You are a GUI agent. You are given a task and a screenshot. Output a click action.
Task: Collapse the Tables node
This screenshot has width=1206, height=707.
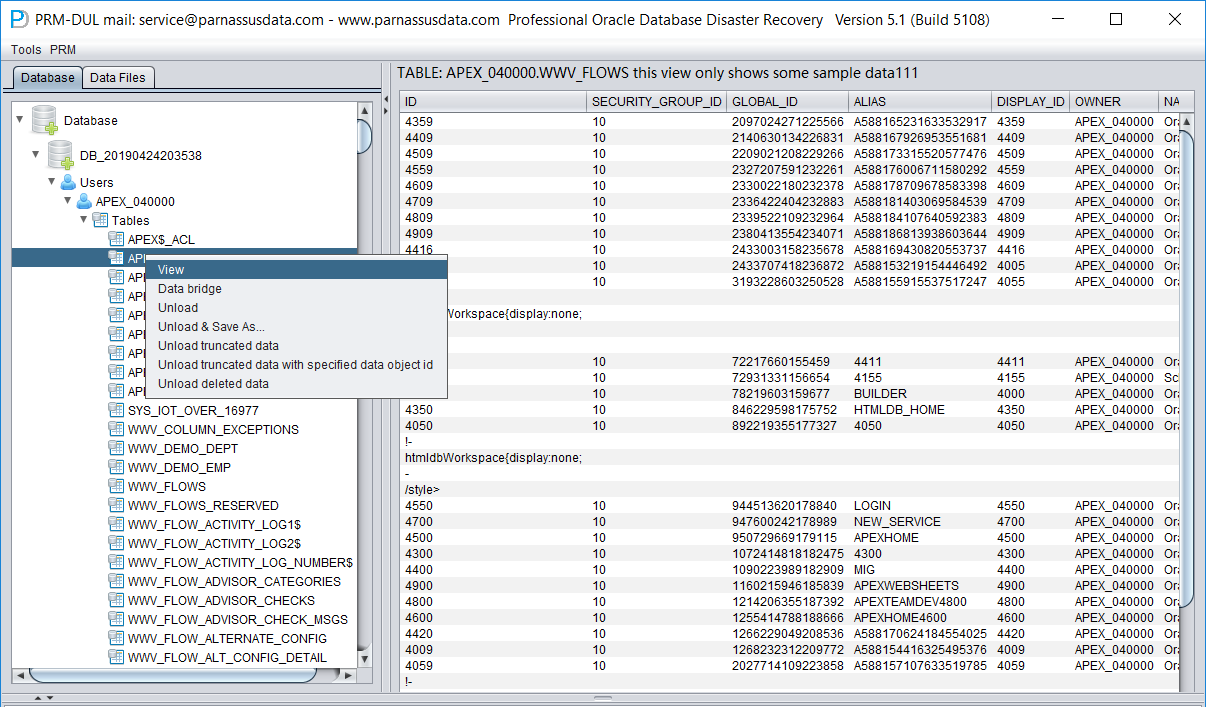(84, 220)
